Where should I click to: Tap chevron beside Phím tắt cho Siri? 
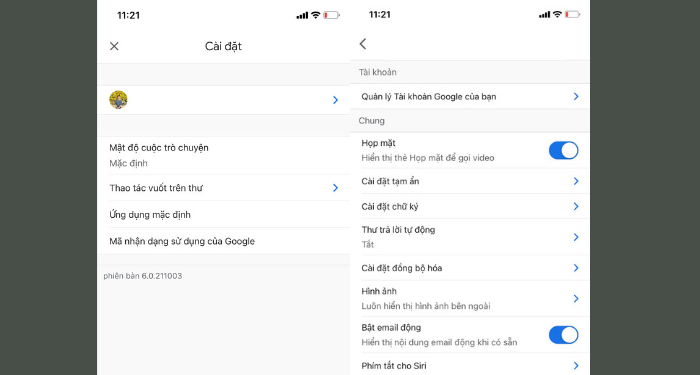click(x=576, y=366)
